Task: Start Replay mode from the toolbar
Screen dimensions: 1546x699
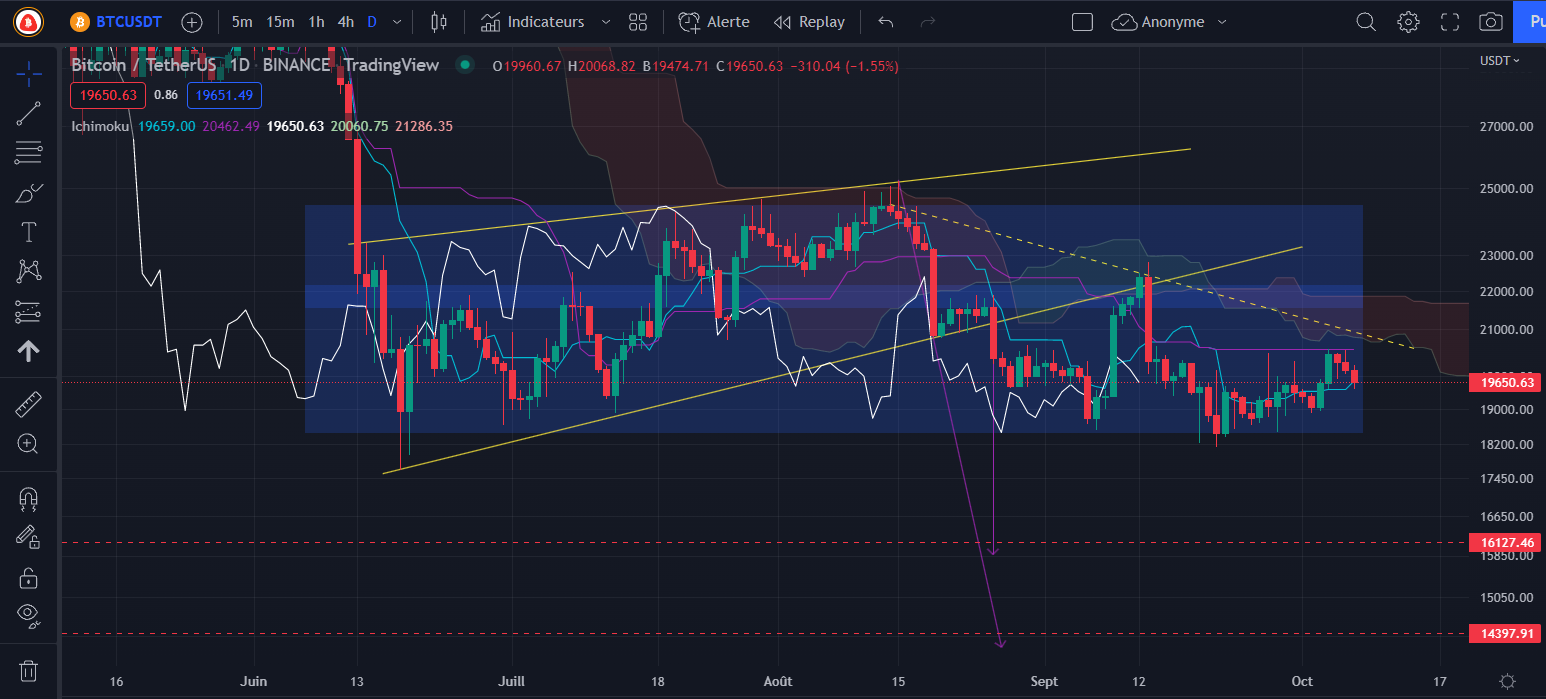Action: 809,21
